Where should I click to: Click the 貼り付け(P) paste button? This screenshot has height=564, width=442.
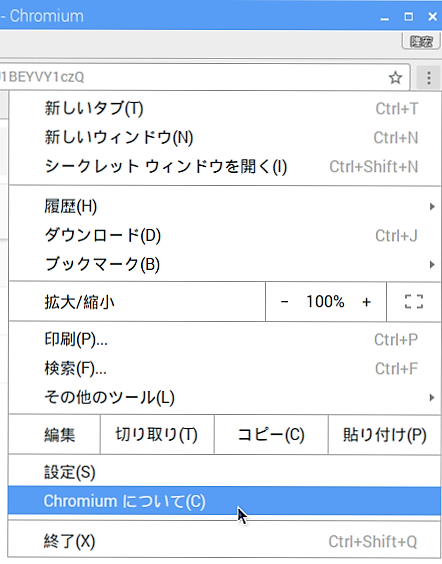(x=384, y=435)
